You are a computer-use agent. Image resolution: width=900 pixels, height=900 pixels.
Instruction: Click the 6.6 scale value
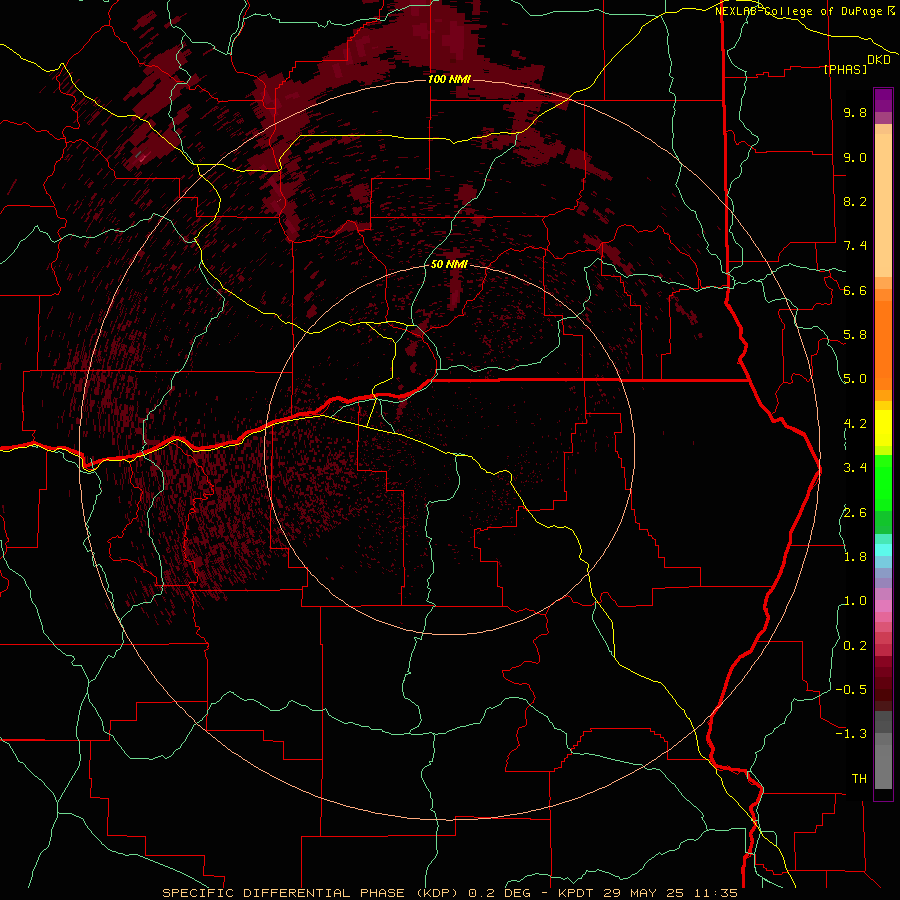855,290
